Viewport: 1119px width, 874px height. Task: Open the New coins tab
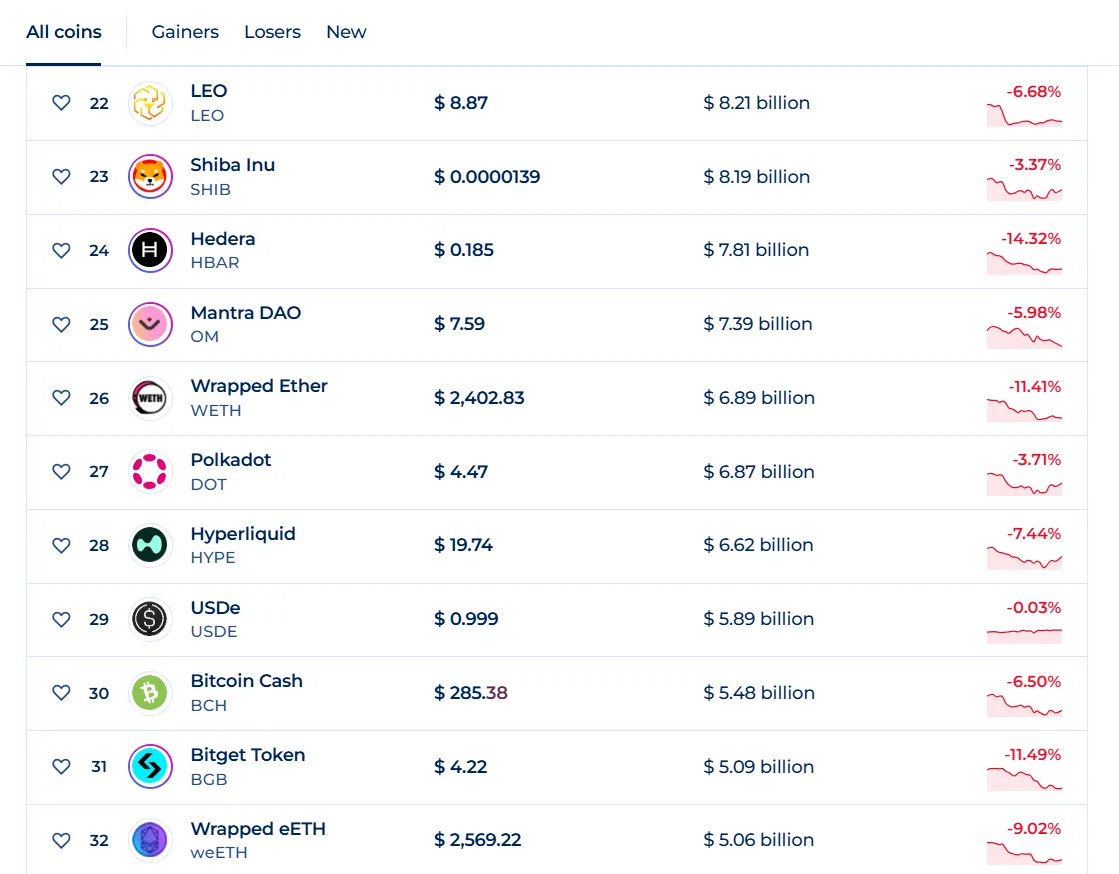point(346,32)
